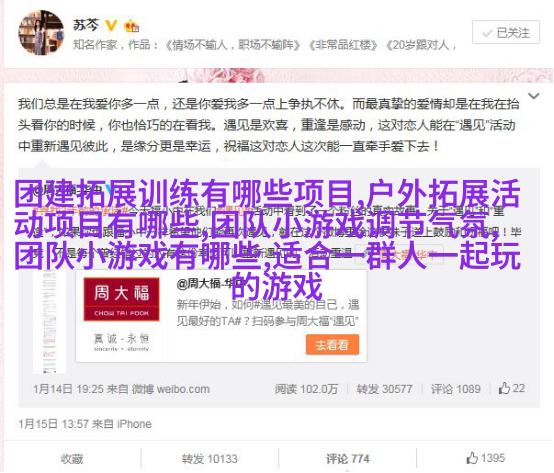554x473 pixels.
Task: Open the 评论 774 comments tab
Action: click(x=348, y=459)
